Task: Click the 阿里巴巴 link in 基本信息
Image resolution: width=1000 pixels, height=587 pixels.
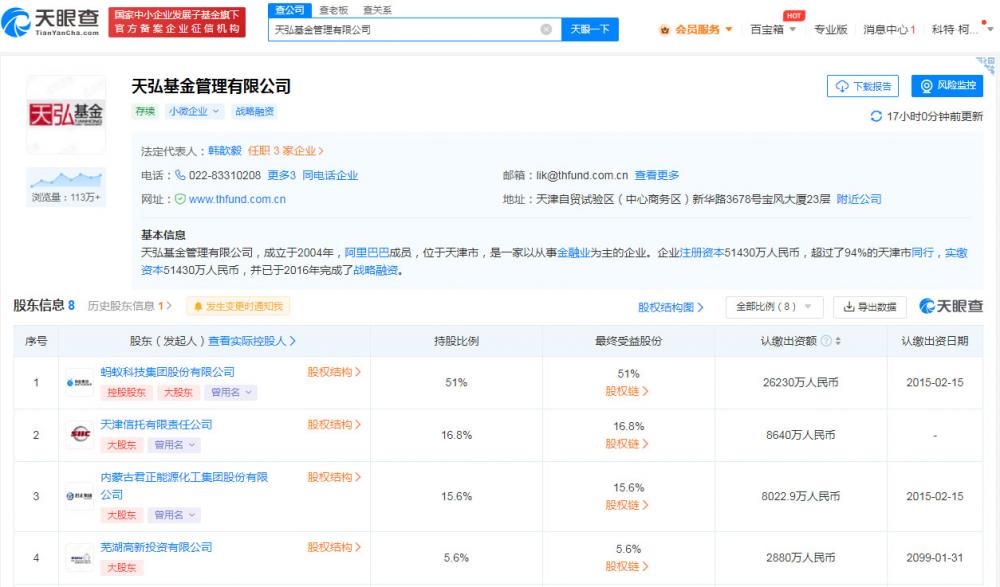Action: pyautogui.click(x=367, y=253)
